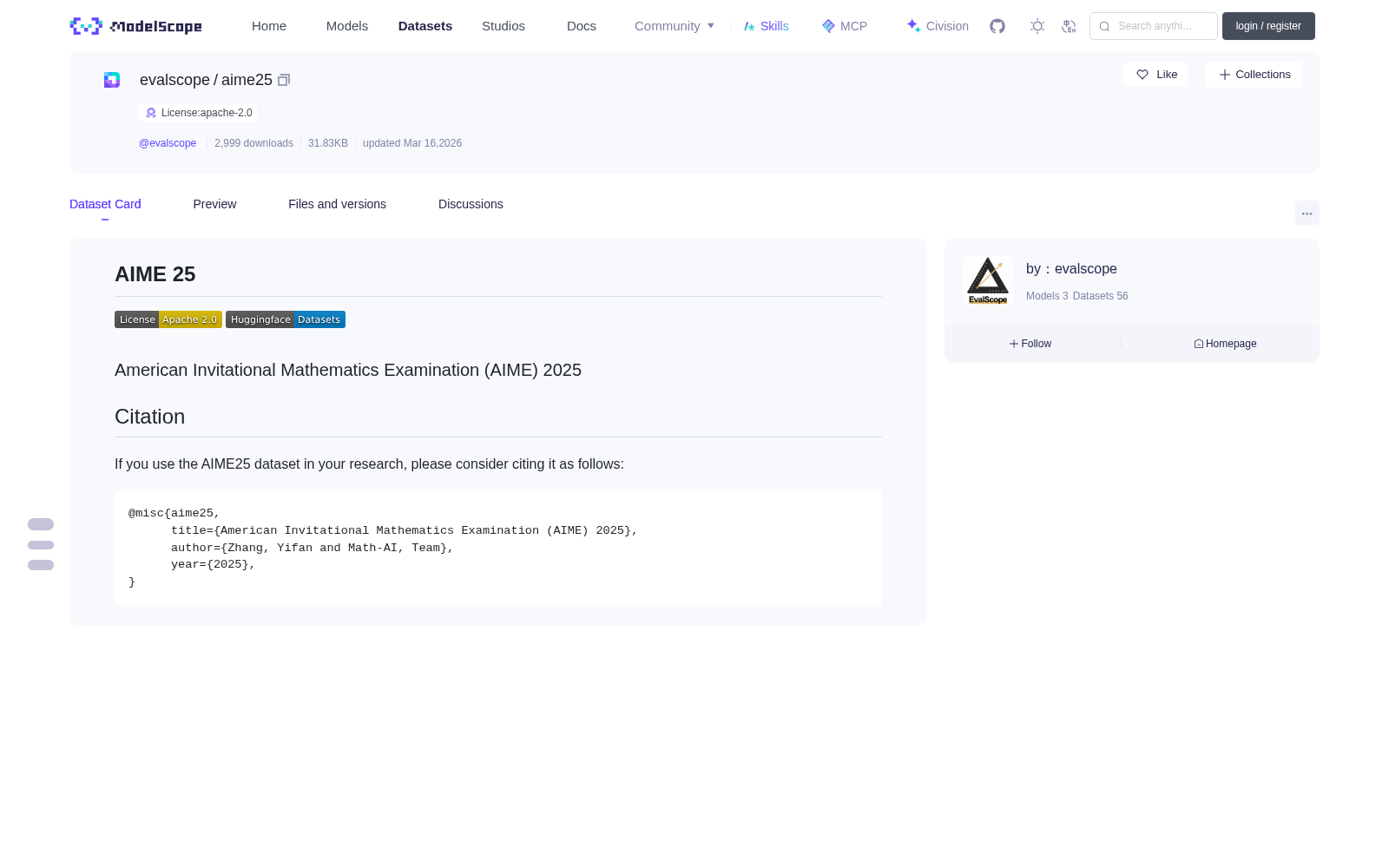
Task: Open the GitHub icon link
Action: [997, 26]
